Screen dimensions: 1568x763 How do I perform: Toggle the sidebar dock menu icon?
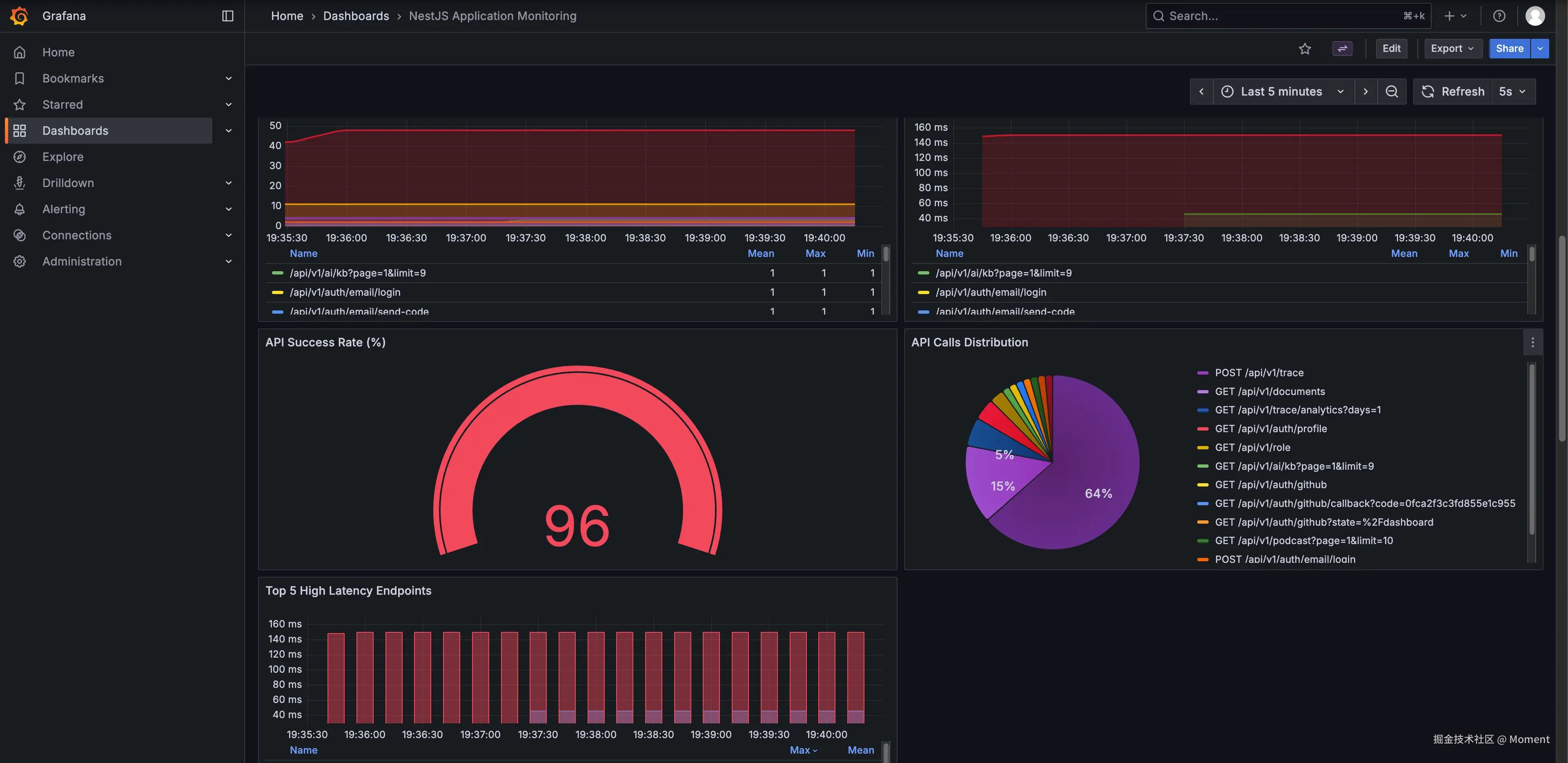(228, 16)
